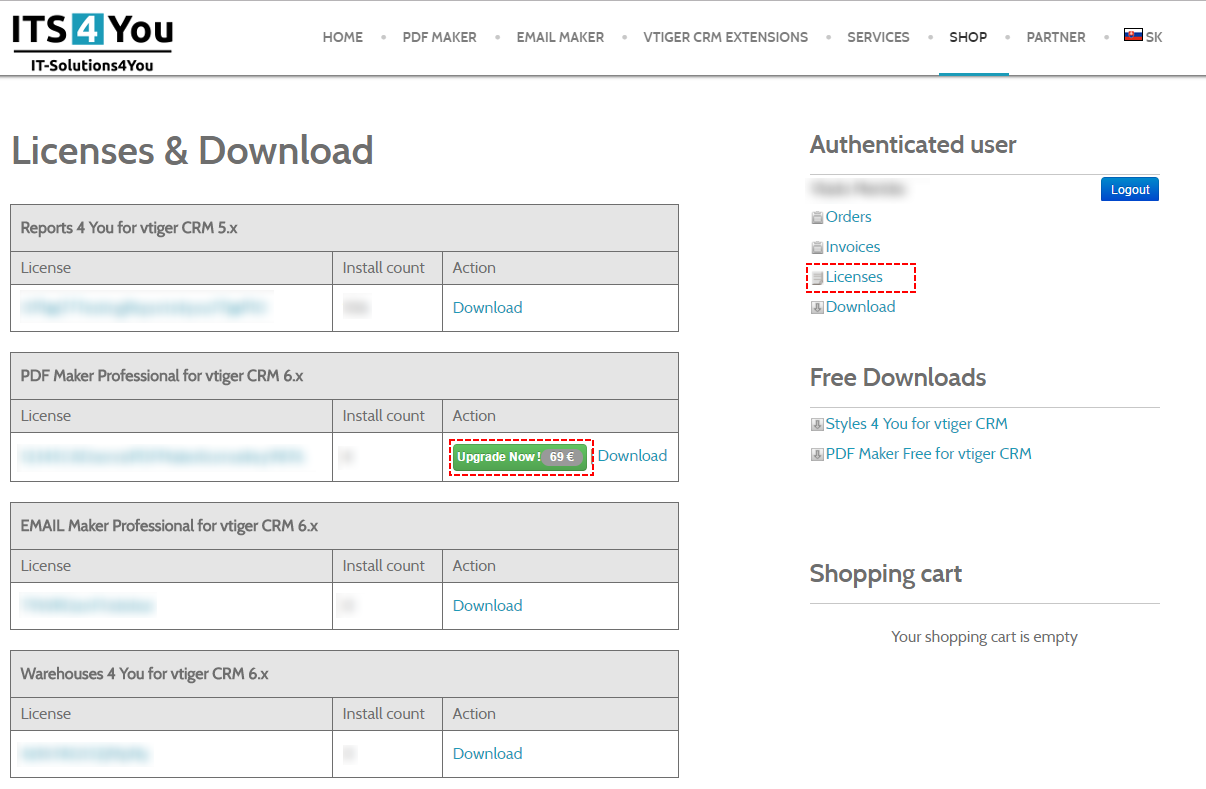Go to the HOME menu
This screenshot has height=789, width=1206.
[343, 37]
